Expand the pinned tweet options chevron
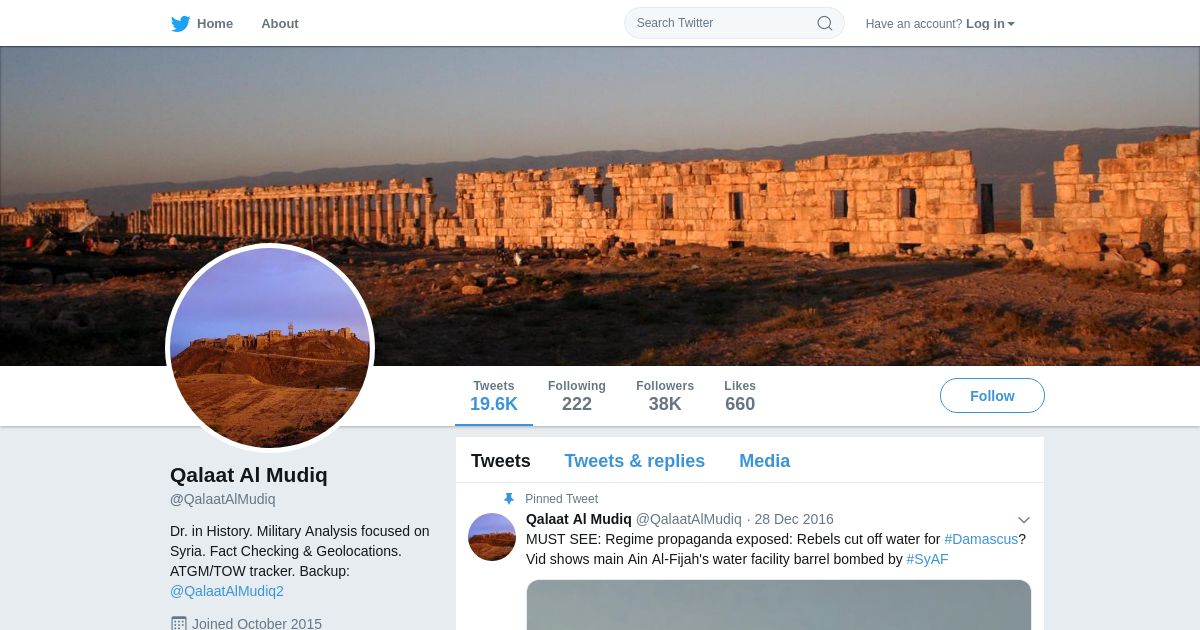 (x=1024, y=520)
